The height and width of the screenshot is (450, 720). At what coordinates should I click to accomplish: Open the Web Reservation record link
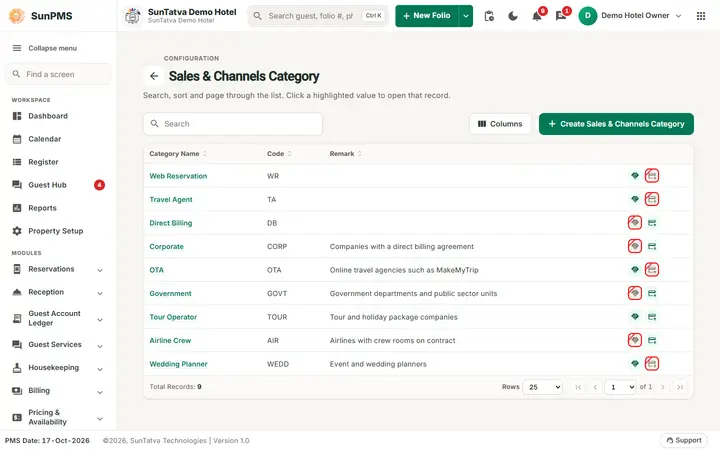click(x=178, y=176)
